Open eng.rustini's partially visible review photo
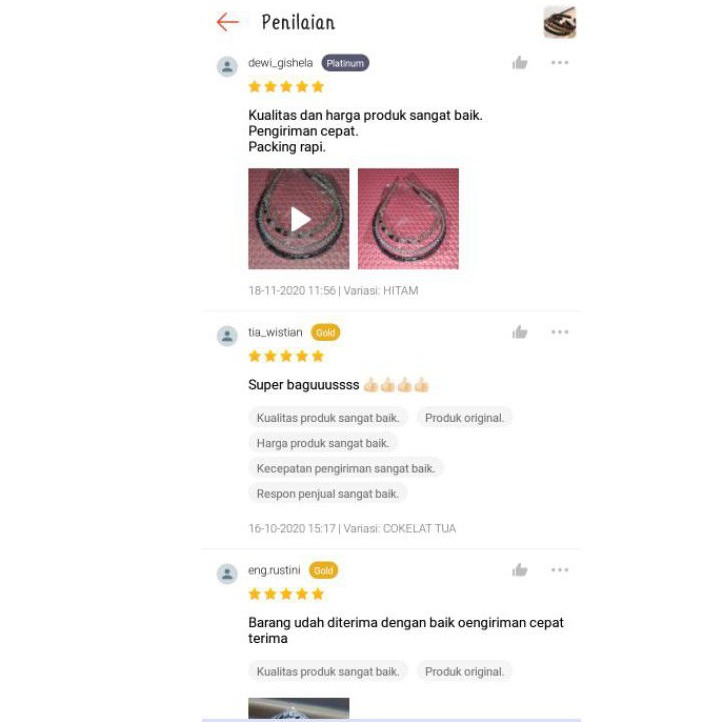 [x=298, y=708]
